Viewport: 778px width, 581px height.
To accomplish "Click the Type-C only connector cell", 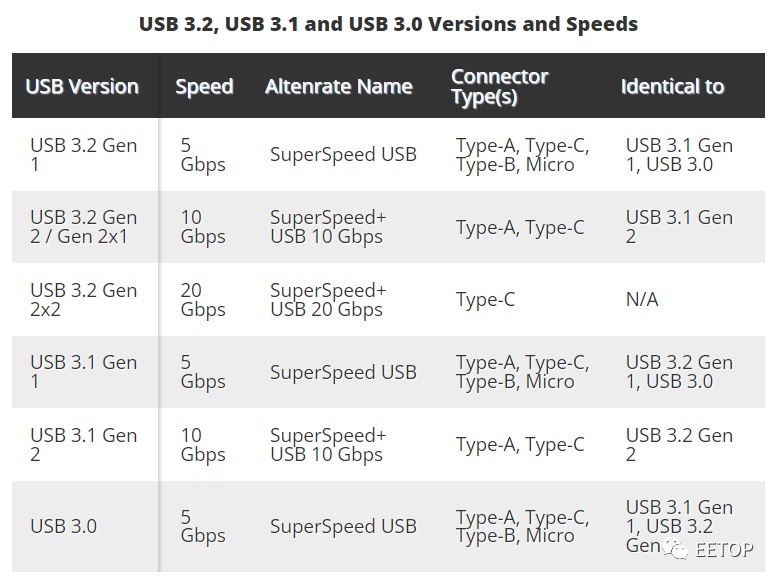I will pos(485,300).
